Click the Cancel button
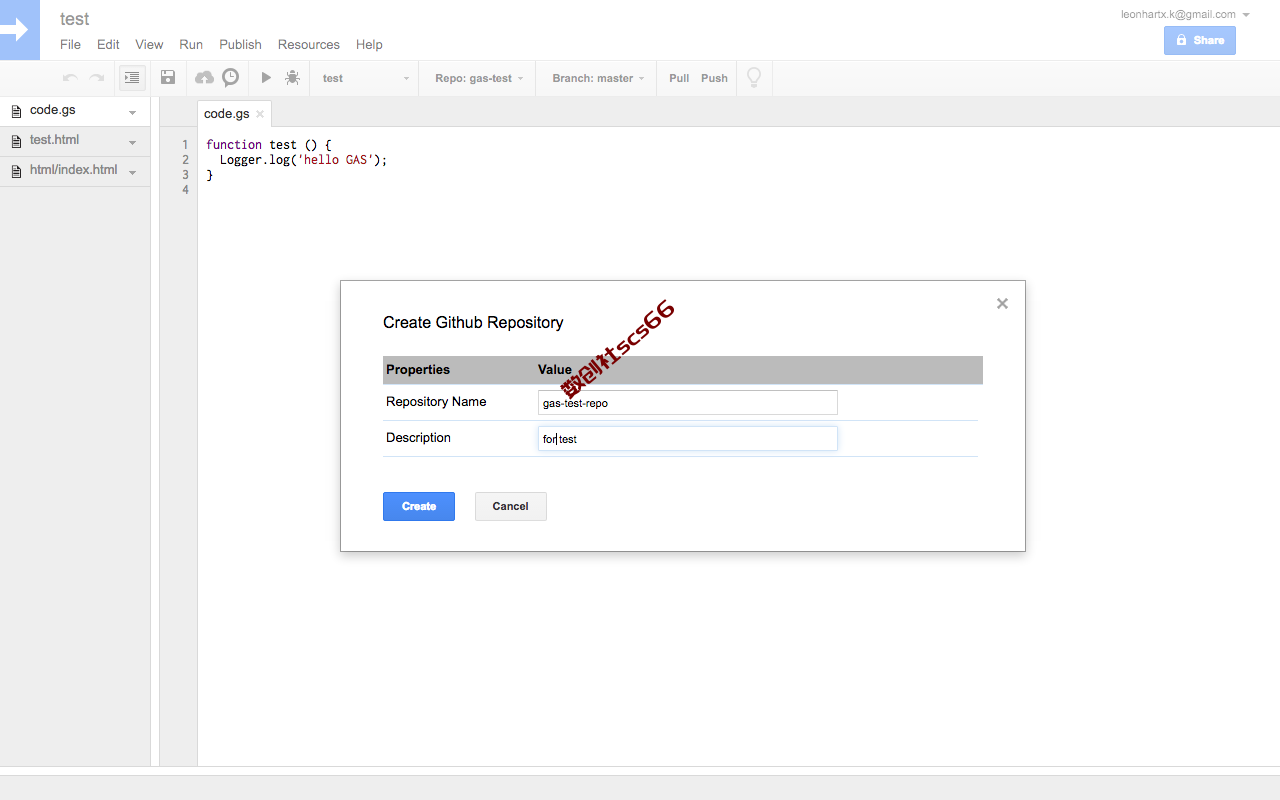The width and height of the screenshot is (1280, 800). [x=510, y=506]
